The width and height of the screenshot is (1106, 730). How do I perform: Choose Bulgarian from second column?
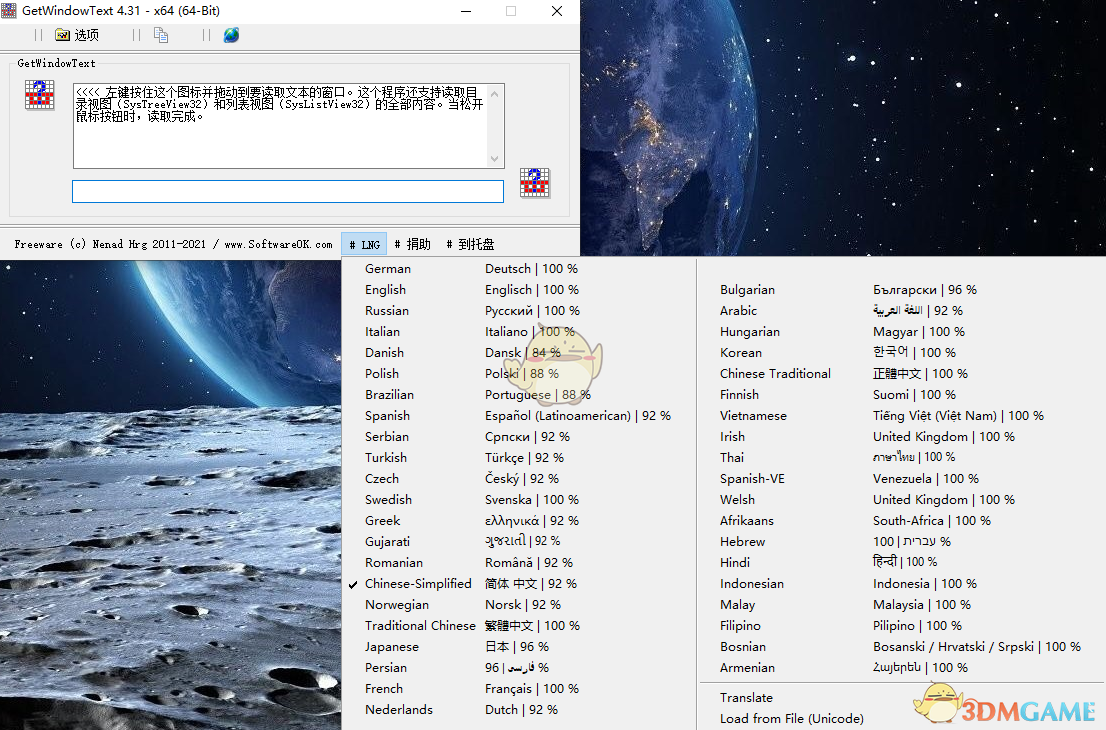pyautogui.click(x=901, y=290)
